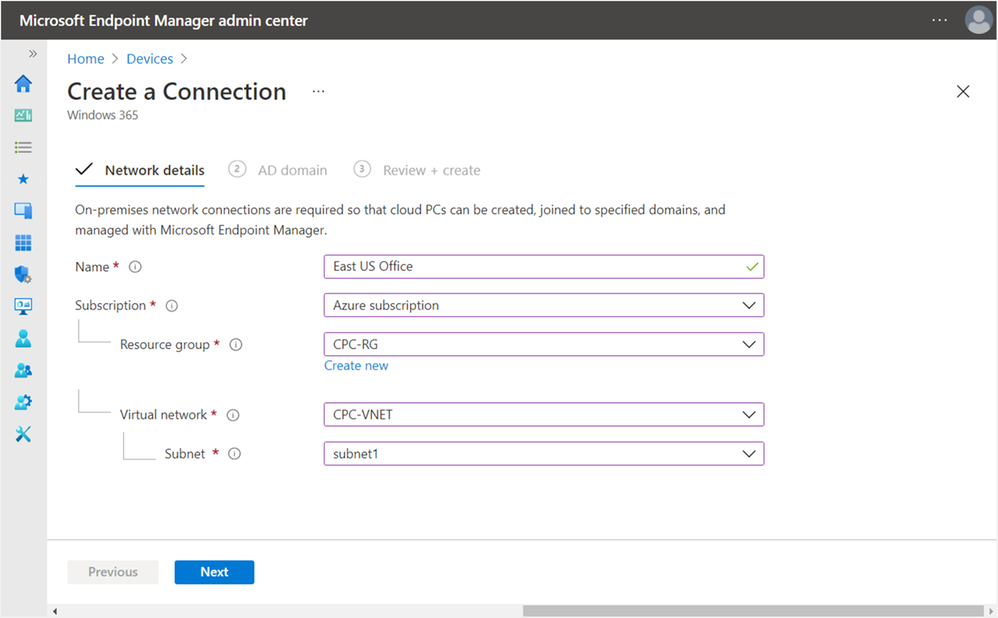Click the horizontal scrollbar at bottom
998x618 pixels.
click(x=752, y=610)
